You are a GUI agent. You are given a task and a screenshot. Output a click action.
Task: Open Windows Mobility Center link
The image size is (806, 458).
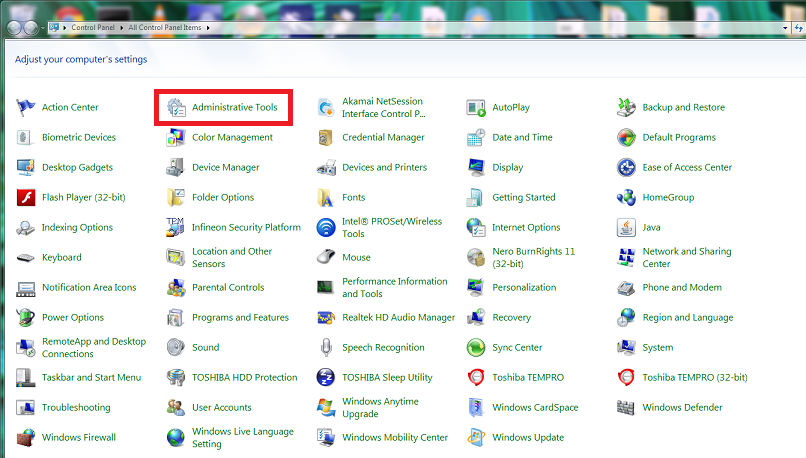point(395,437)
